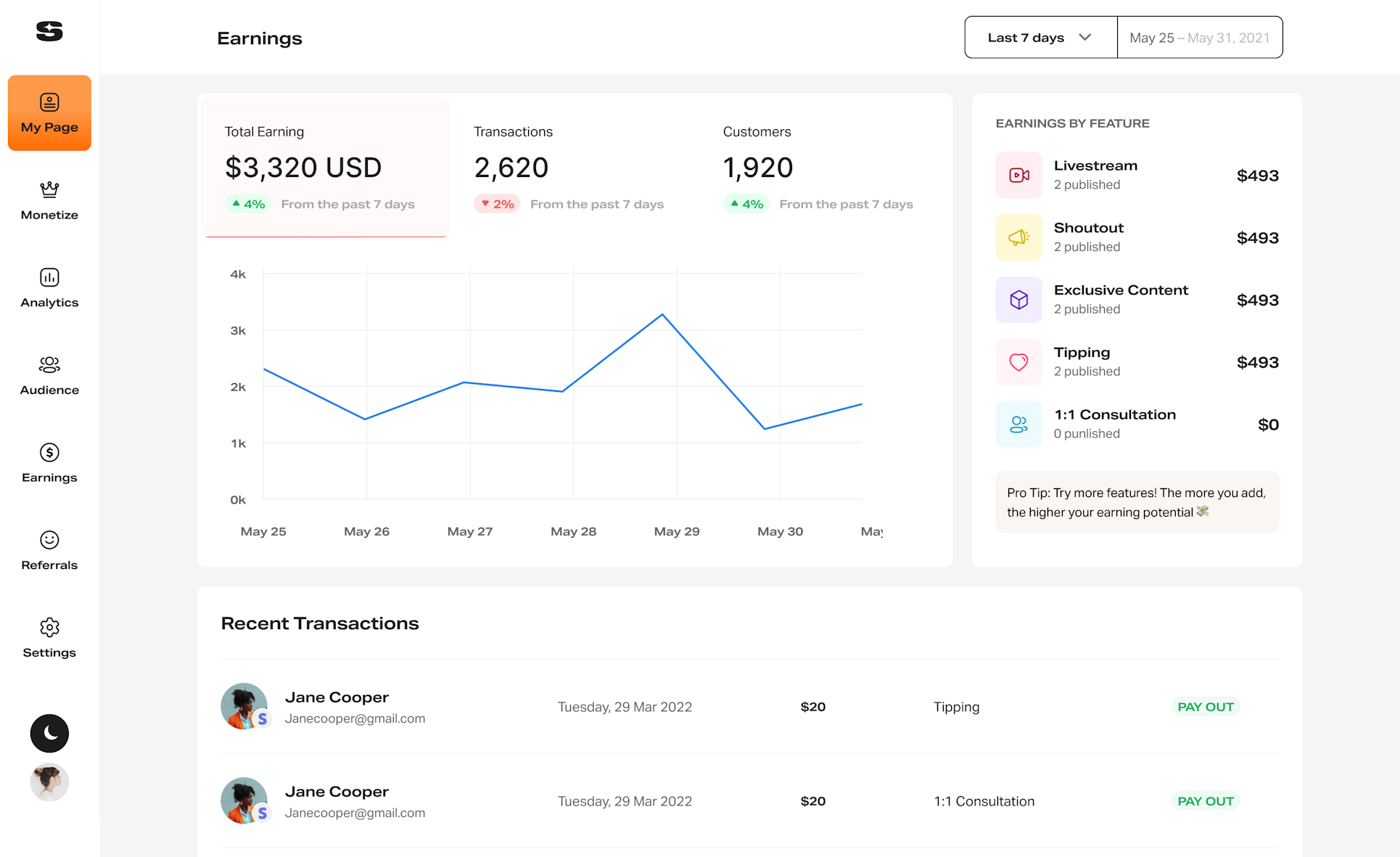
Task: Click the Earnings page heading
Action: pyautogui.click(x=259, y=38)
